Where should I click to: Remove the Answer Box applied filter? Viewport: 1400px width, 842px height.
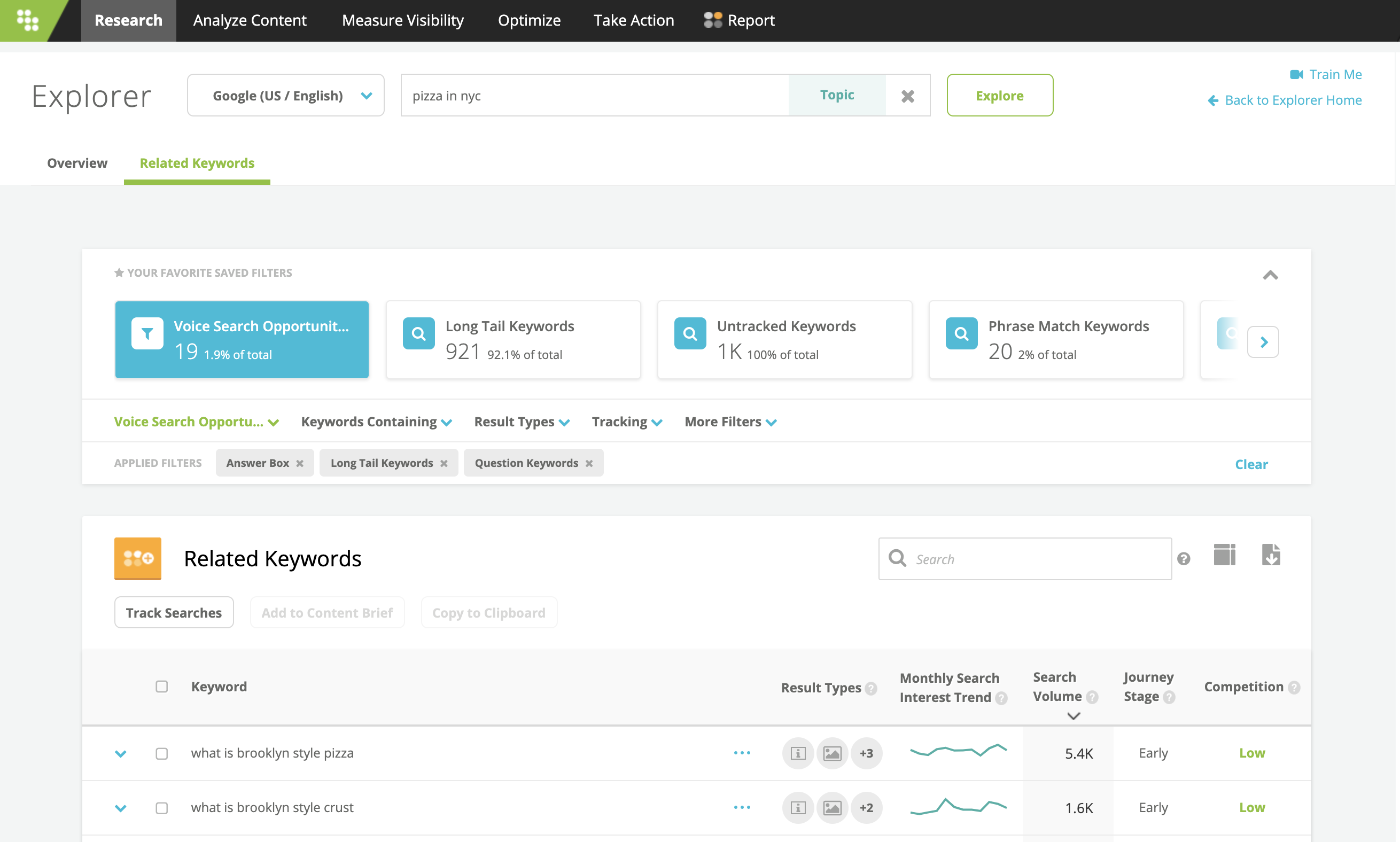(x=300, y=464)
